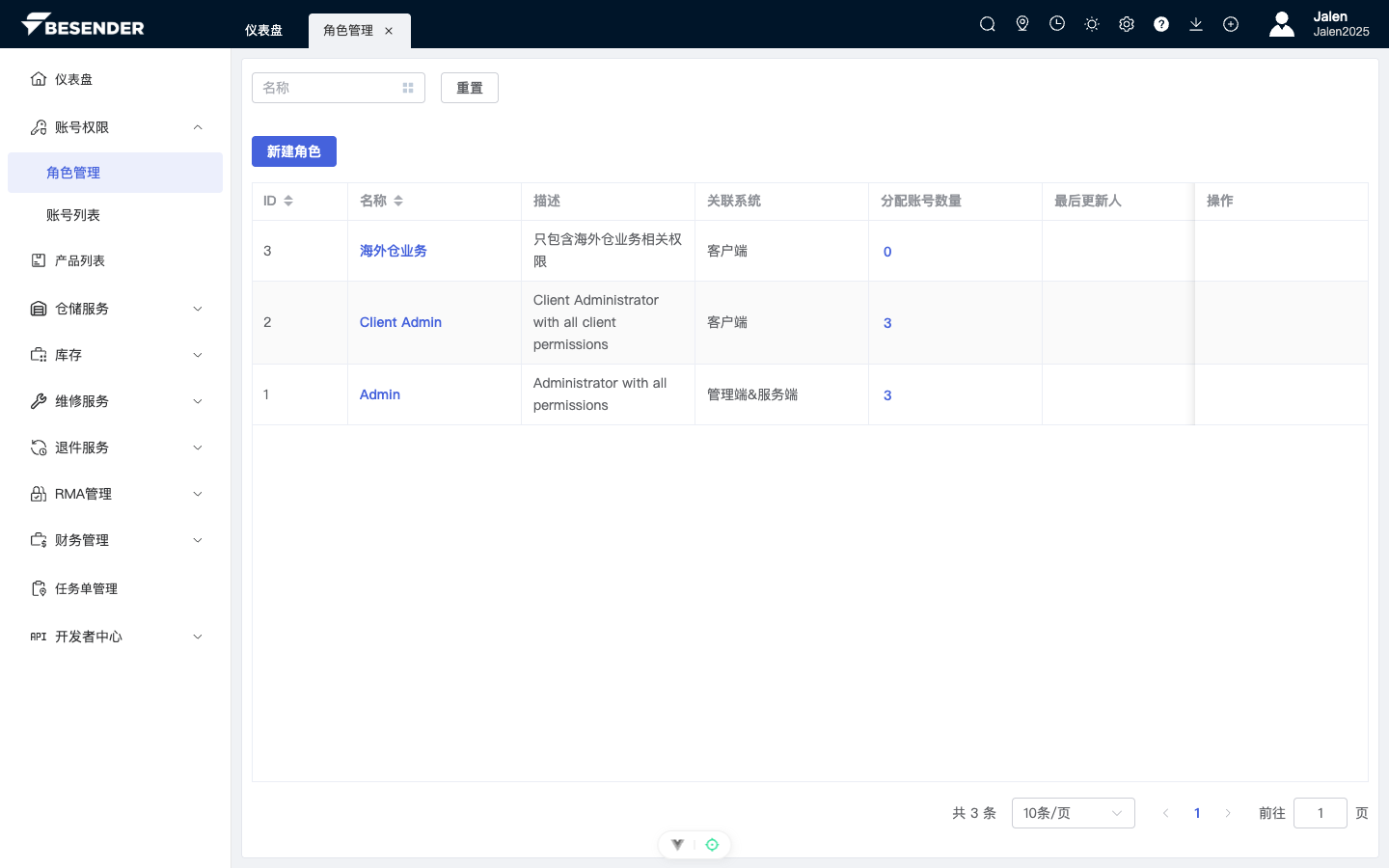Open the 10条/页 page size dropdown
Viewport: 1389px width, 868px height.
coord(1074,813)
